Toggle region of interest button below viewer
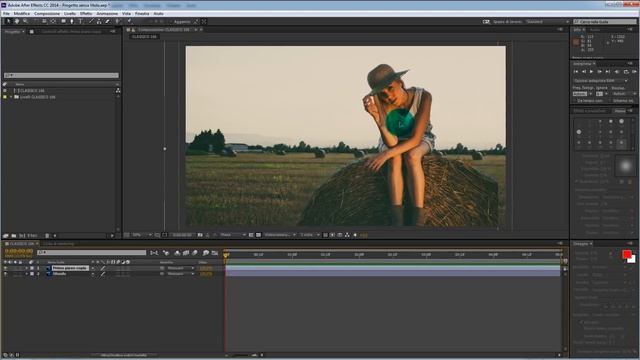640x360 pixels. point(251,235)
